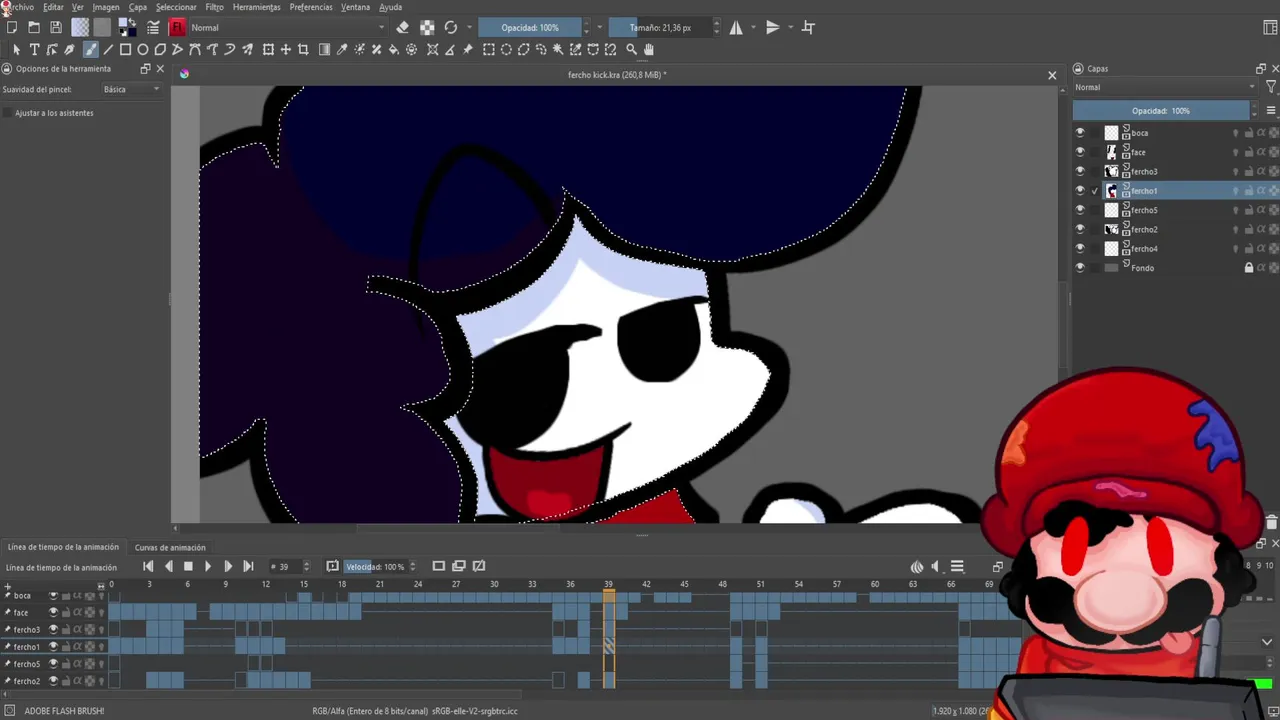The height and width of the screenshot is (720, 1280).
Task: Activate the Transform tool
Action: click(268, 49)
